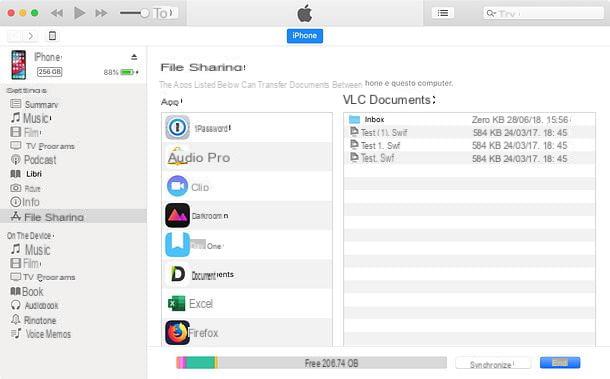Image resolution: width=610 pixels, height=379 pixels.
Task: Select the iPhone tab button
Action: tap(305, 36)
